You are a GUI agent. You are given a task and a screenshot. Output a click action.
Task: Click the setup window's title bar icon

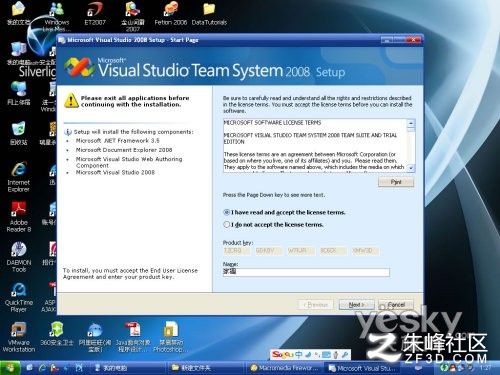coord(62,40)
